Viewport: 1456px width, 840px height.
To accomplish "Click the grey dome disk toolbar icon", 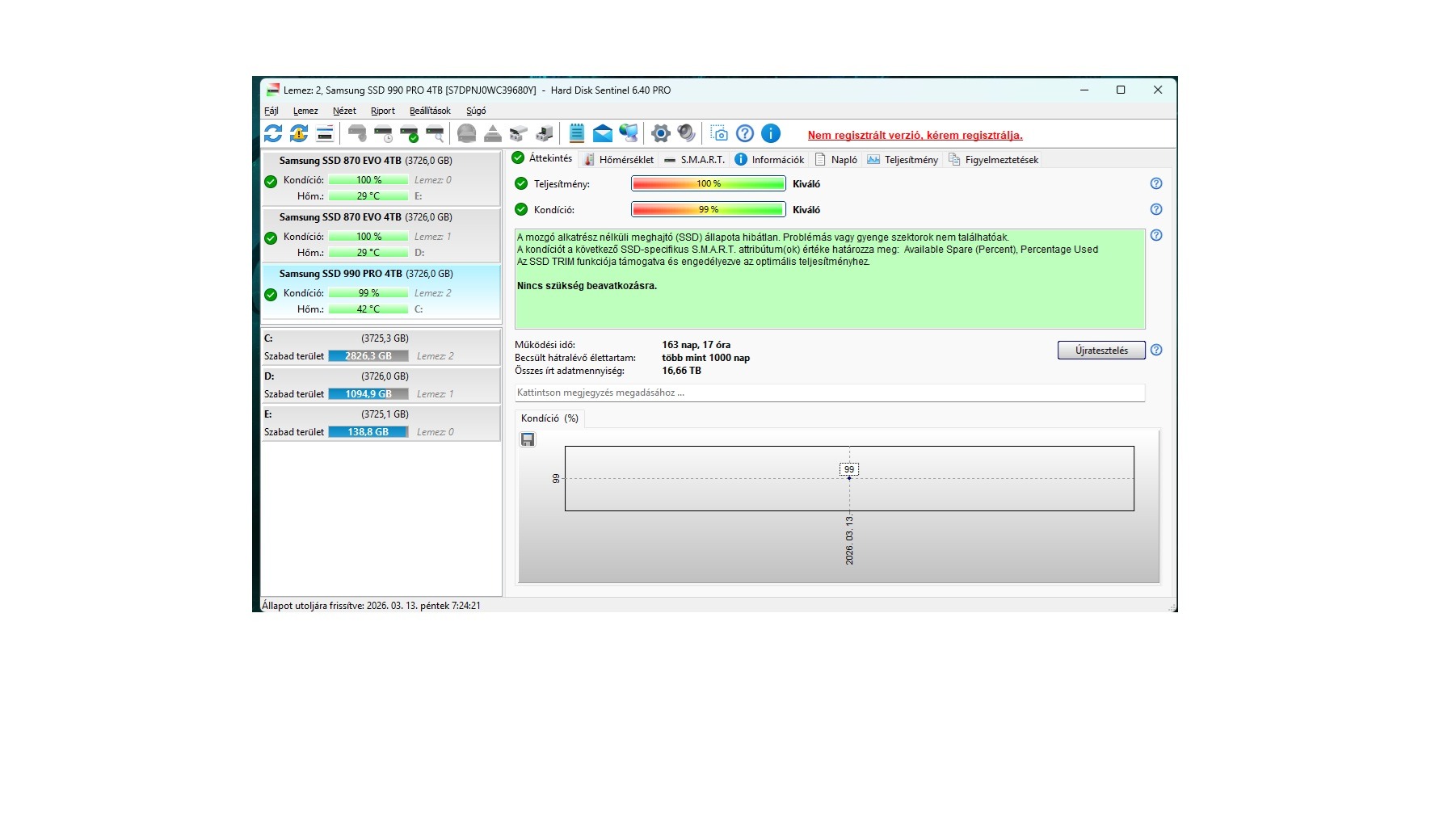I will coord(466,133).
